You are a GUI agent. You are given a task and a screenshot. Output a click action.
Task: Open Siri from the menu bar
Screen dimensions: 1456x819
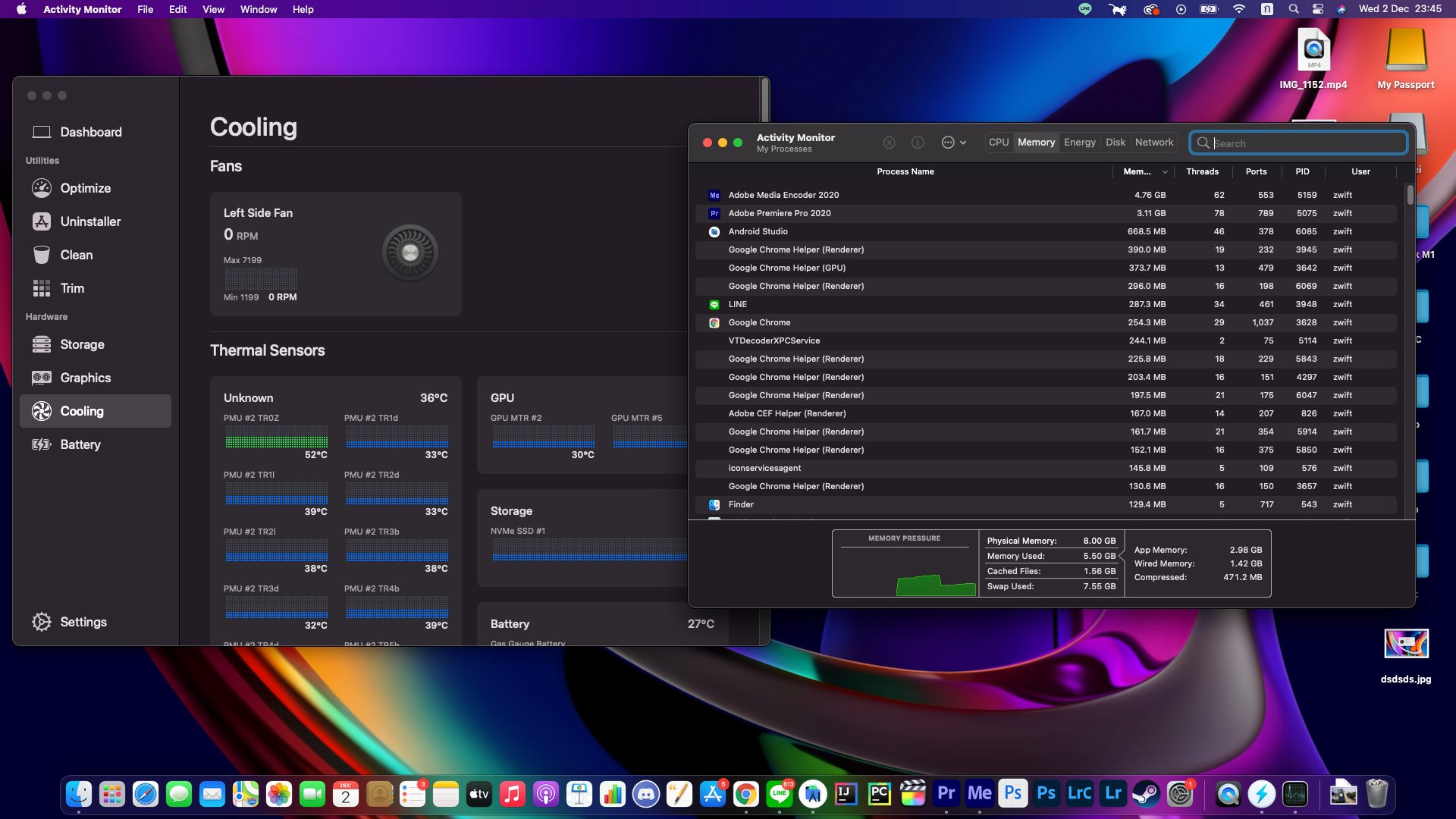tap(1341, 9)
